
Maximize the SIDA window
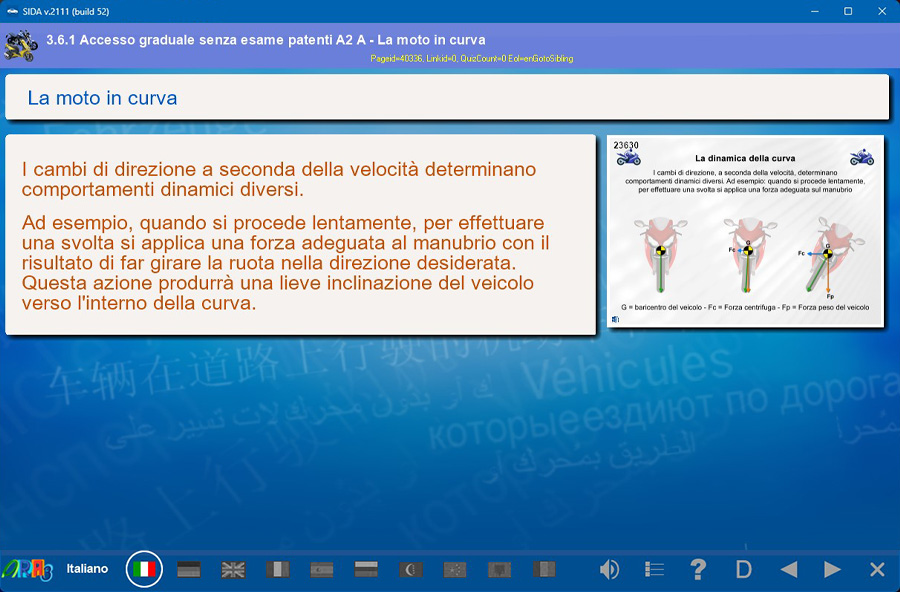(x=848, y=11)
